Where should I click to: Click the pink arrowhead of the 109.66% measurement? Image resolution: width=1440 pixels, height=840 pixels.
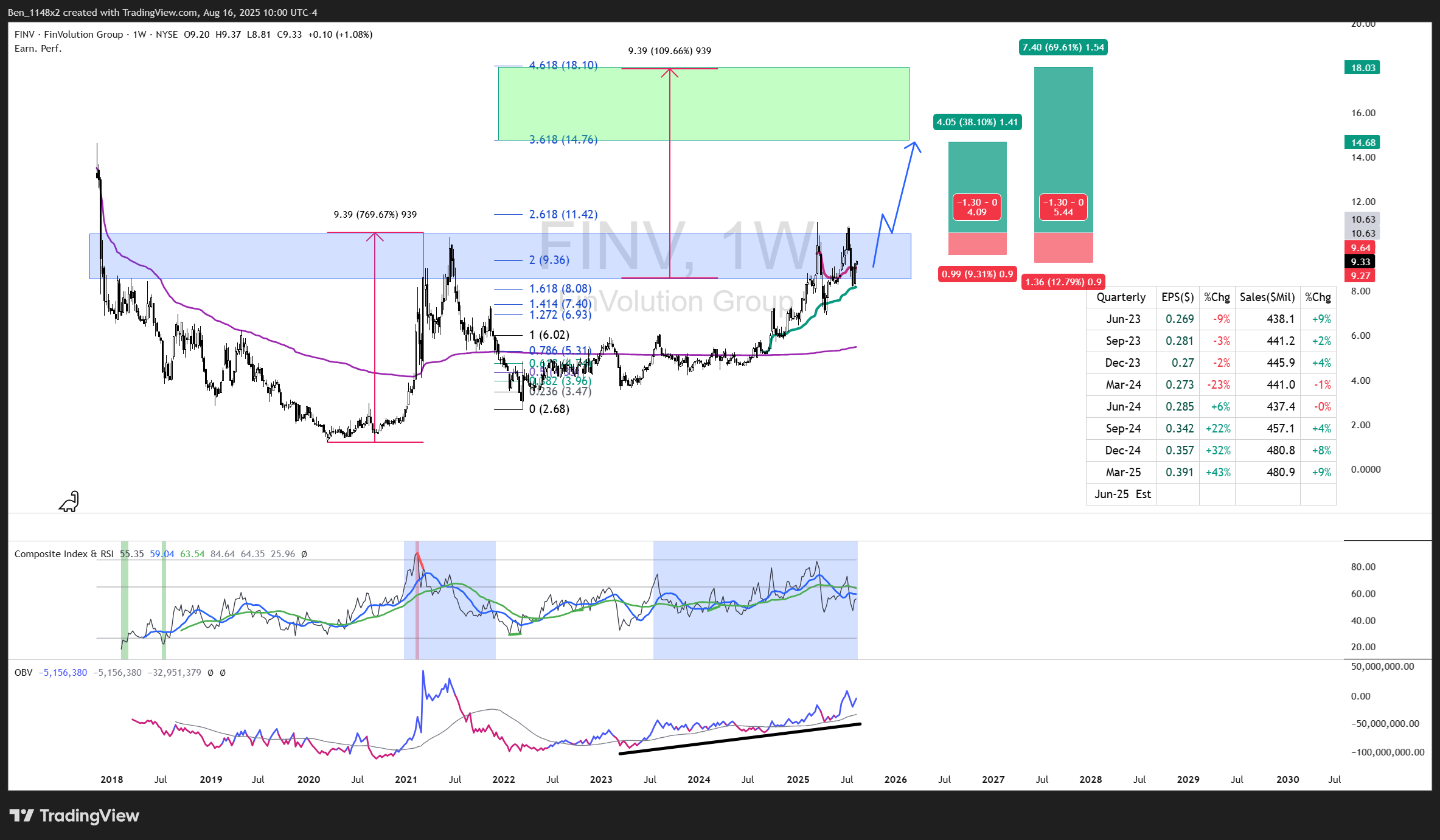coord(670,72)
